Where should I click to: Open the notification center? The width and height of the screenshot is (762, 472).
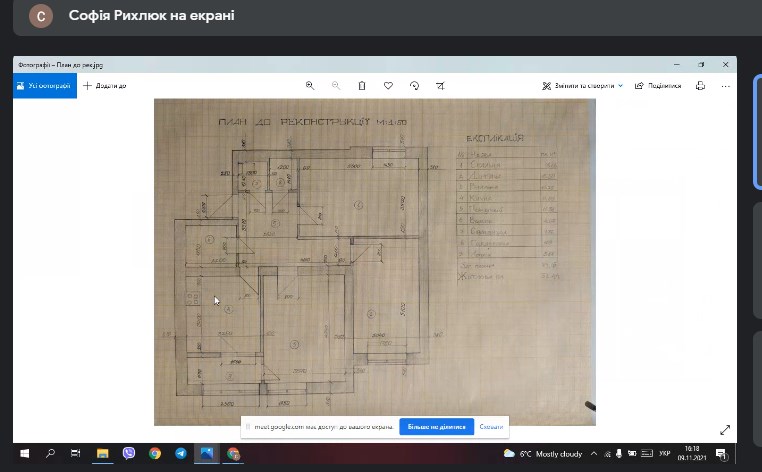tap(721, 454)
